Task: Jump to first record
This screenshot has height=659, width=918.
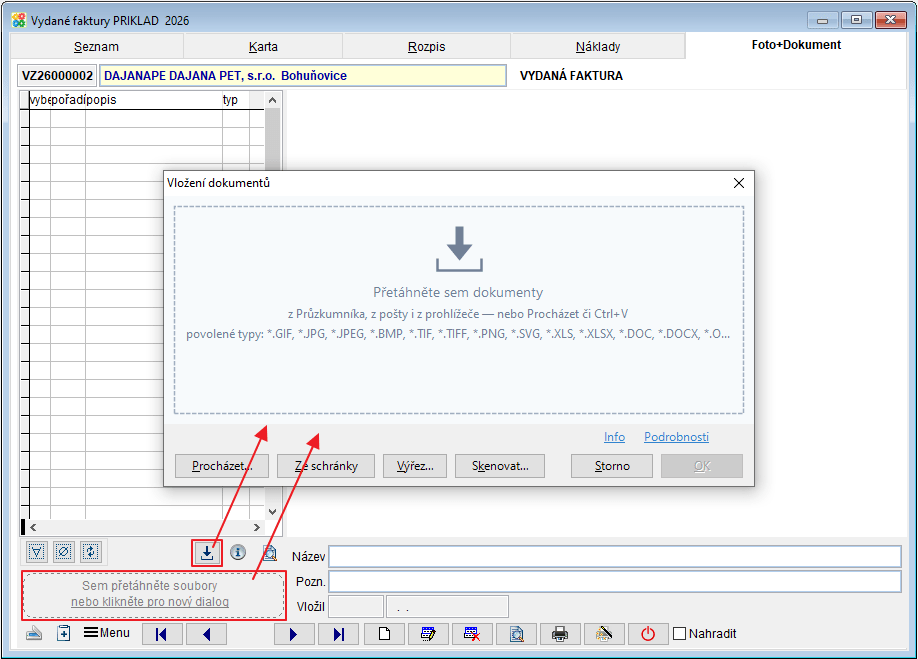Action: [162, 634]
